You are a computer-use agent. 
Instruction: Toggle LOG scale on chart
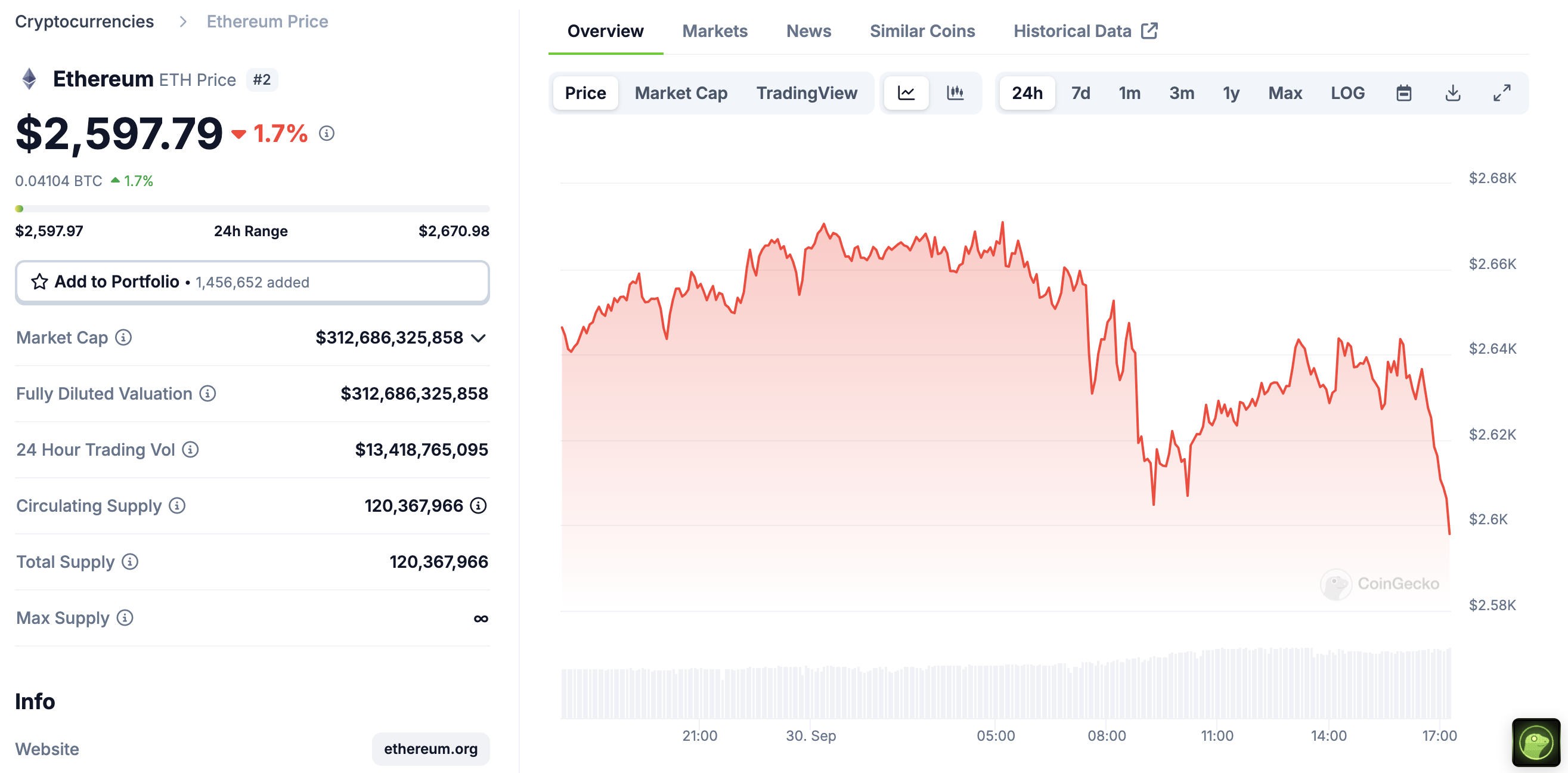[1347, 92]
